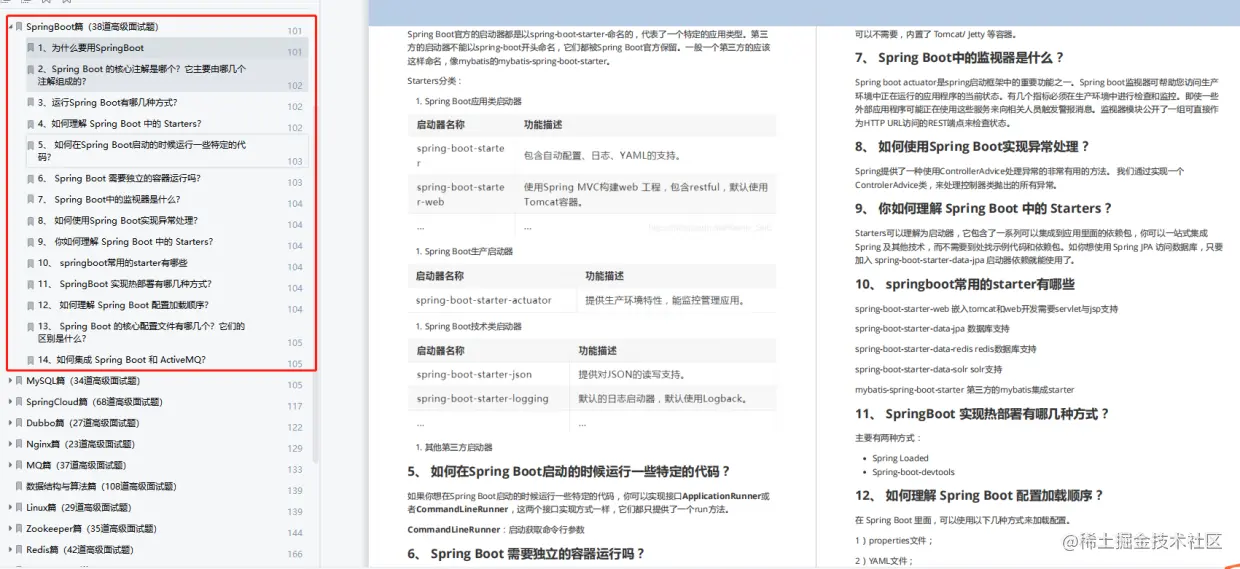
Task: Select Zookeeper篇 (35道高级面试题) bookmark
Action: coord(91,528)
